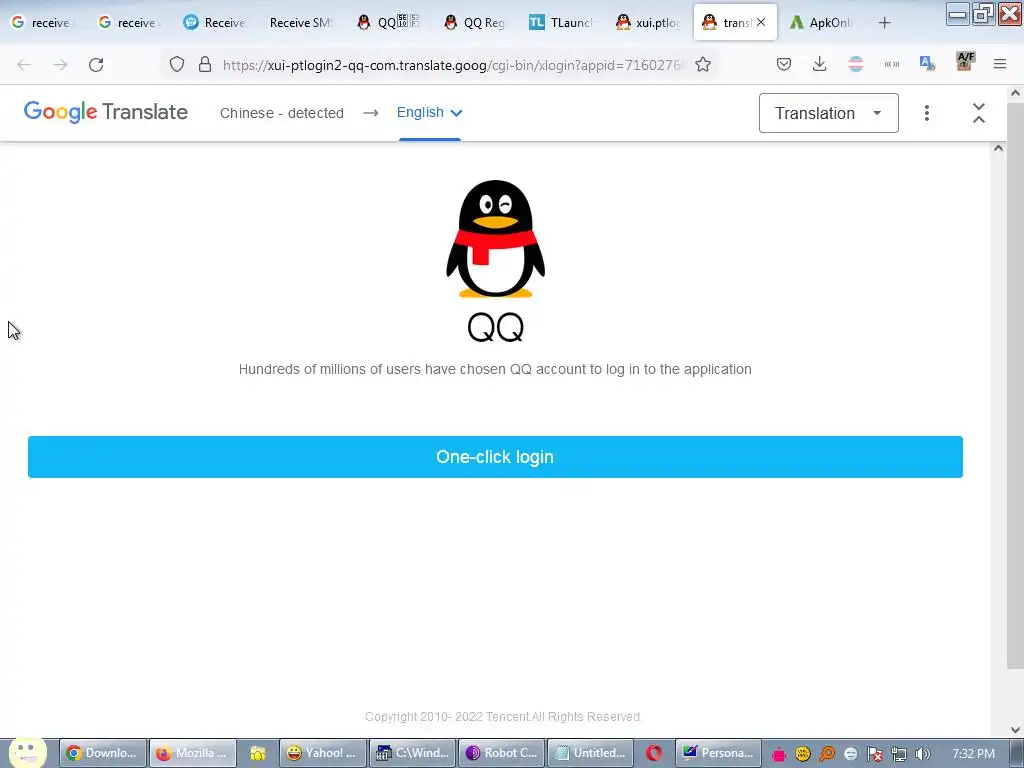Click the QQ title text
Viewport: 1024px width, 768px height.
[x=495, y=327]
